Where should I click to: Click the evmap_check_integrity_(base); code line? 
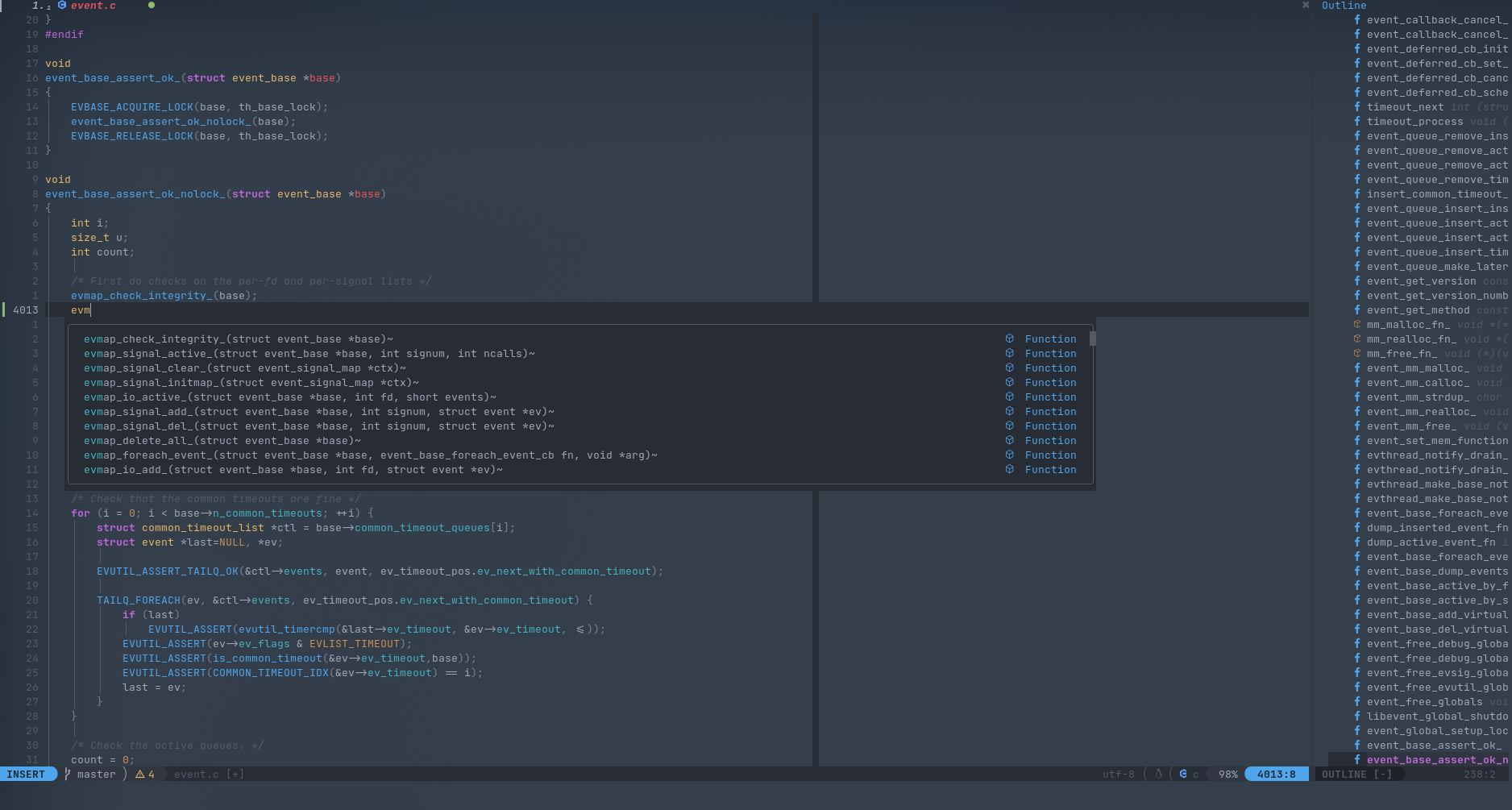tap(164, 296)
